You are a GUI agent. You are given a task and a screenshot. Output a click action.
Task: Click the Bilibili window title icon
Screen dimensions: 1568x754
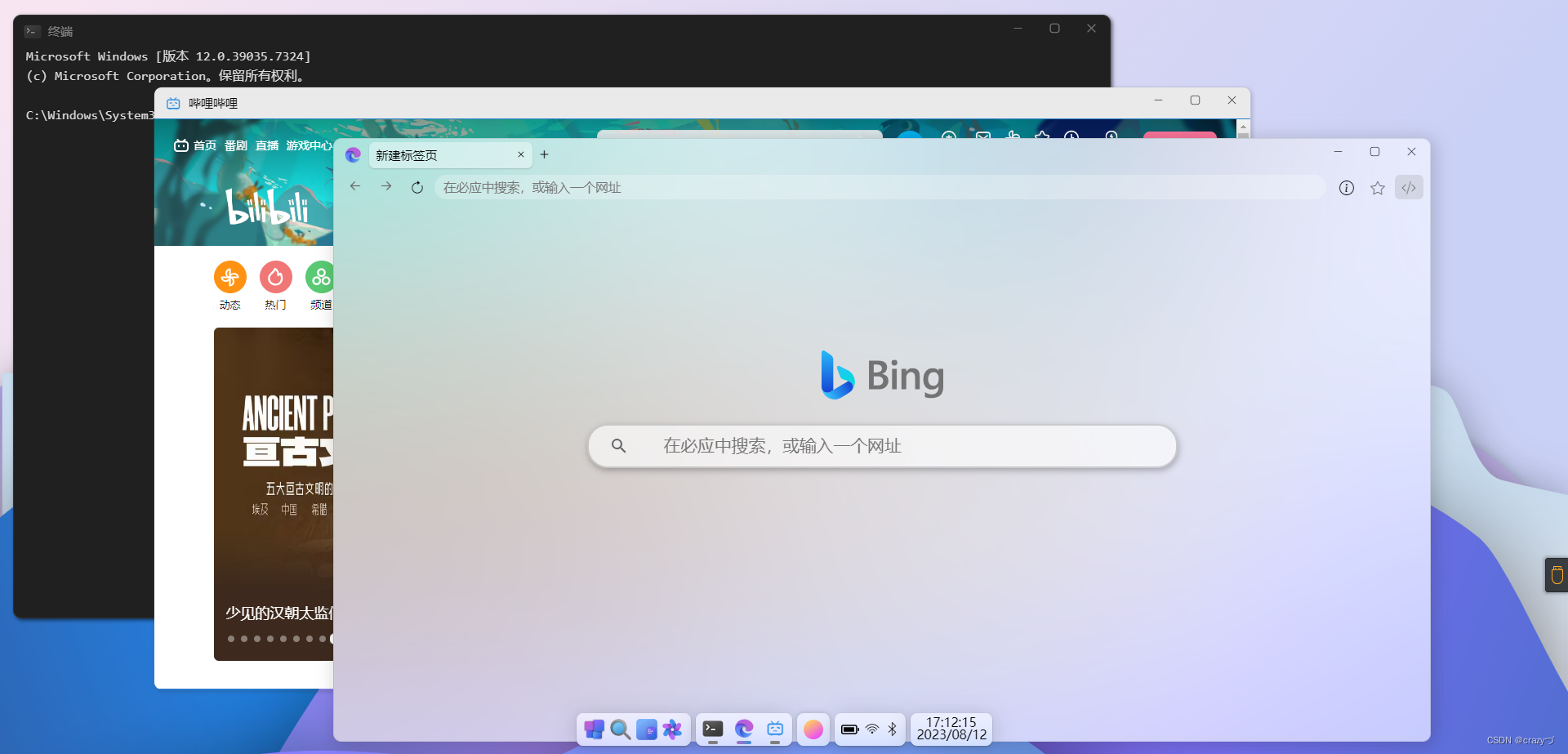(173, 103)
